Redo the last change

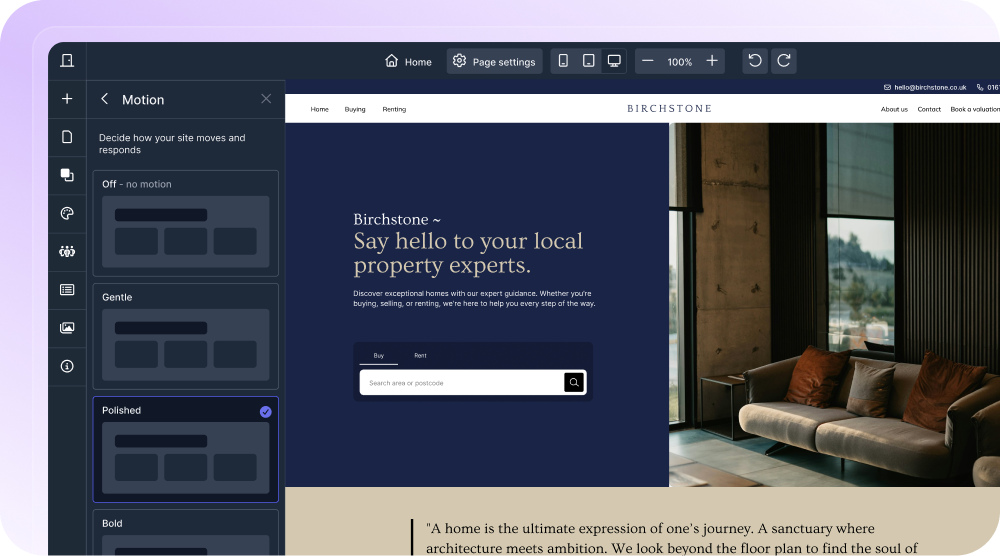coord(784,61)
